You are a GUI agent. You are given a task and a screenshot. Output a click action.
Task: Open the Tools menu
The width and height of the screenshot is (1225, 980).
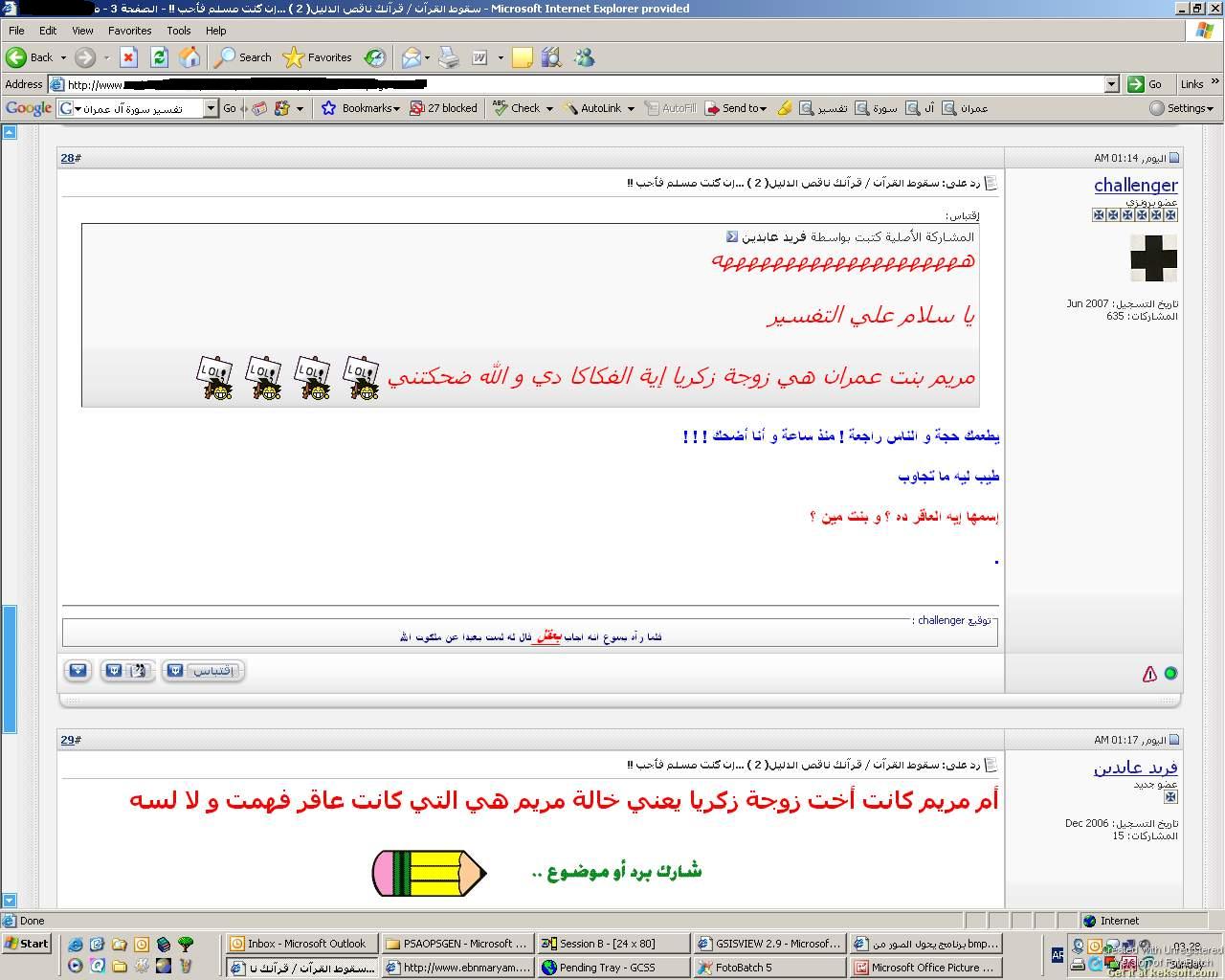[178, 31]
